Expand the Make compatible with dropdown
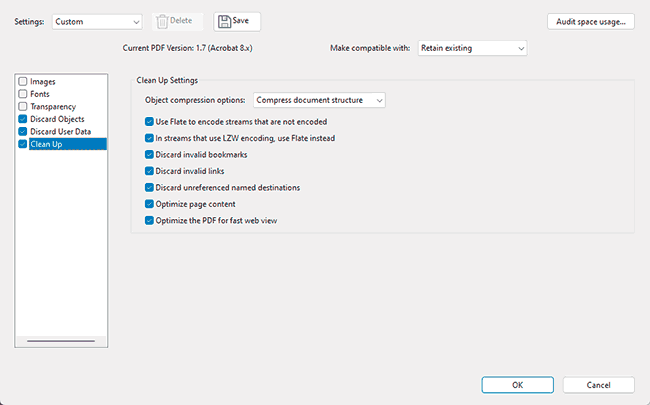This screenshot has width=650, height=405. pyautogui.click(x=472, y=48)
